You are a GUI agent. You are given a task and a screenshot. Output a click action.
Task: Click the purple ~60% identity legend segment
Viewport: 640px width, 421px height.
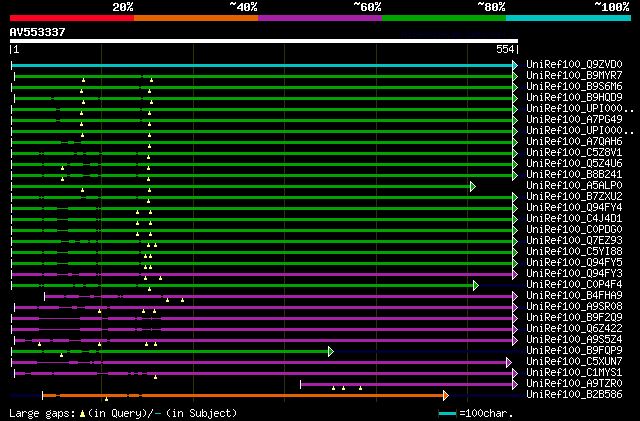tap(320, 18)
